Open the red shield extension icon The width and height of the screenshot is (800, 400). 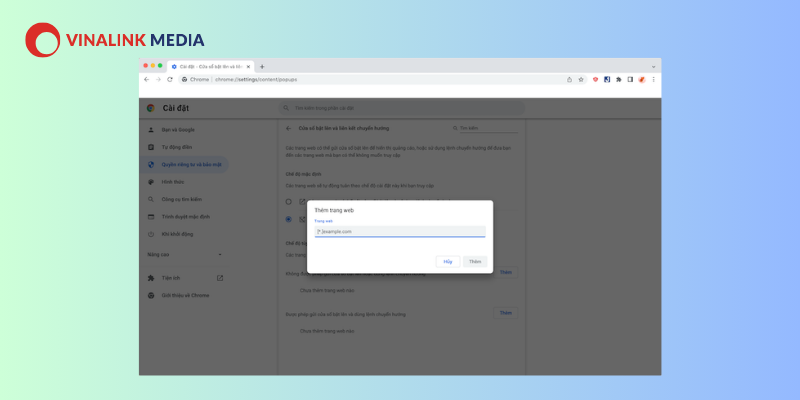(595, 80)
